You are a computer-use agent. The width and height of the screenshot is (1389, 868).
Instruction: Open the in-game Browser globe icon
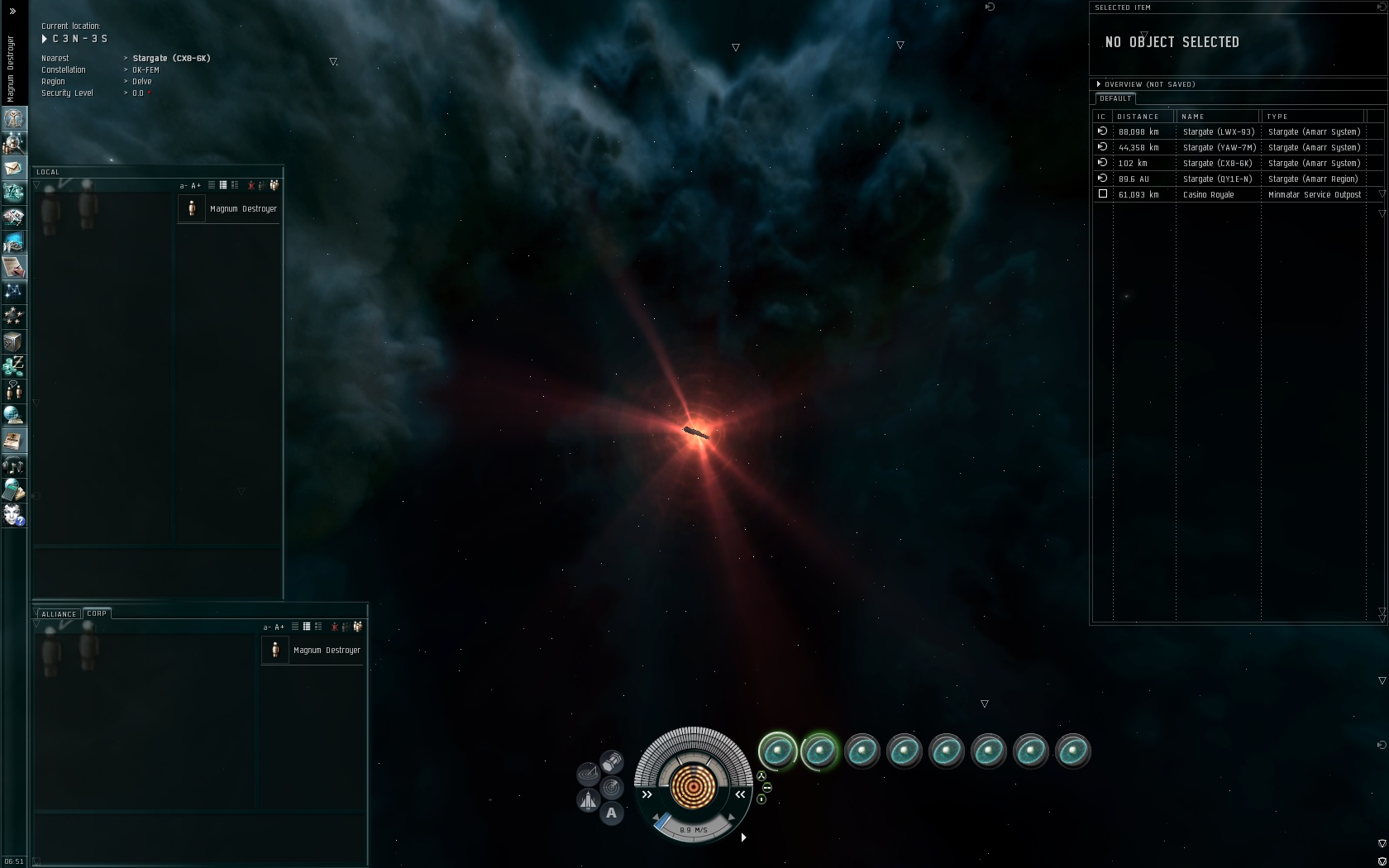point(14,416)
